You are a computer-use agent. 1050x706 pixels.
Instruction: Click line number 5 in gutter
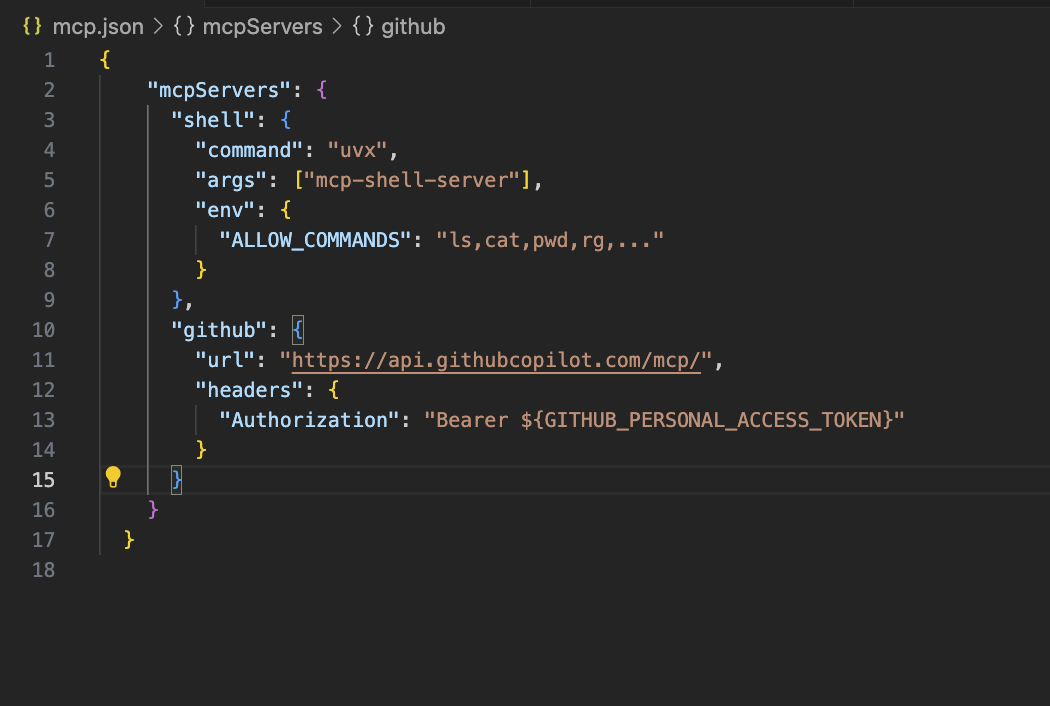pos(50,180)
